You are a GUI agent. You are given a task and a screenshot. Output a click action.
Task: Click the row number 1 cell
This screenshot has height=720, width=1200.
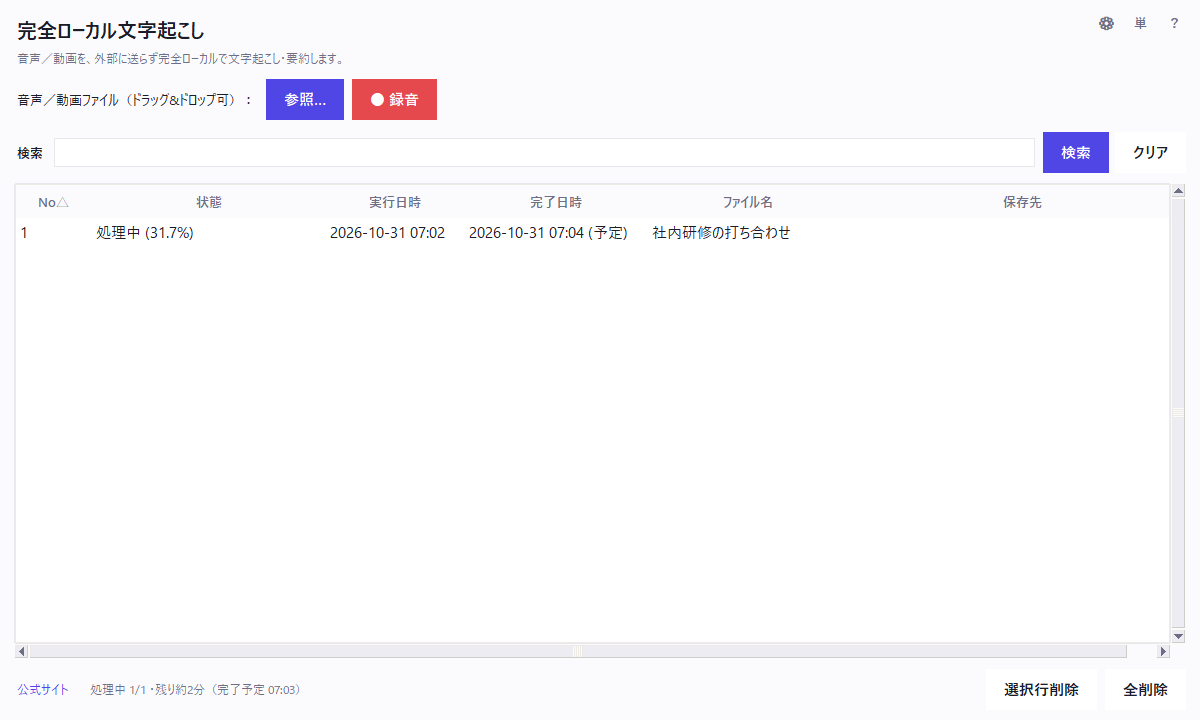coord(24,233)
